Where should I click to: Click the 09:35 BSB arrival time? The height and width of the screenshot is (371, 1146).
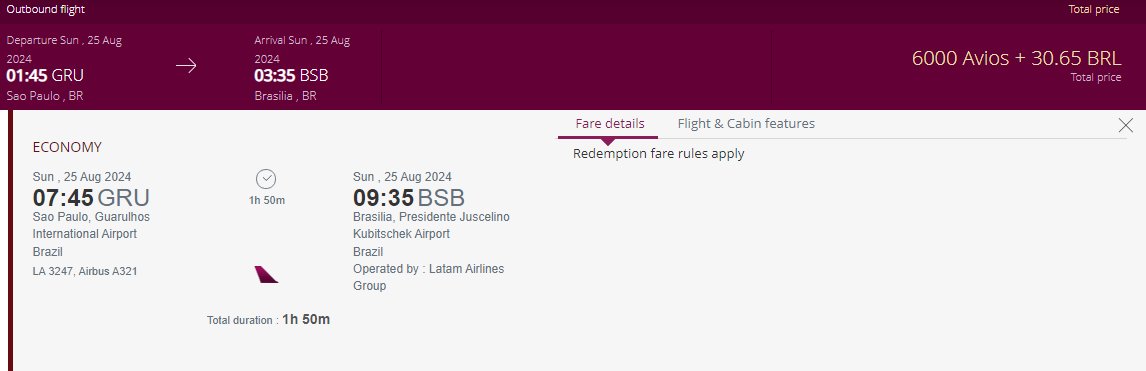(x=409, y=198)
